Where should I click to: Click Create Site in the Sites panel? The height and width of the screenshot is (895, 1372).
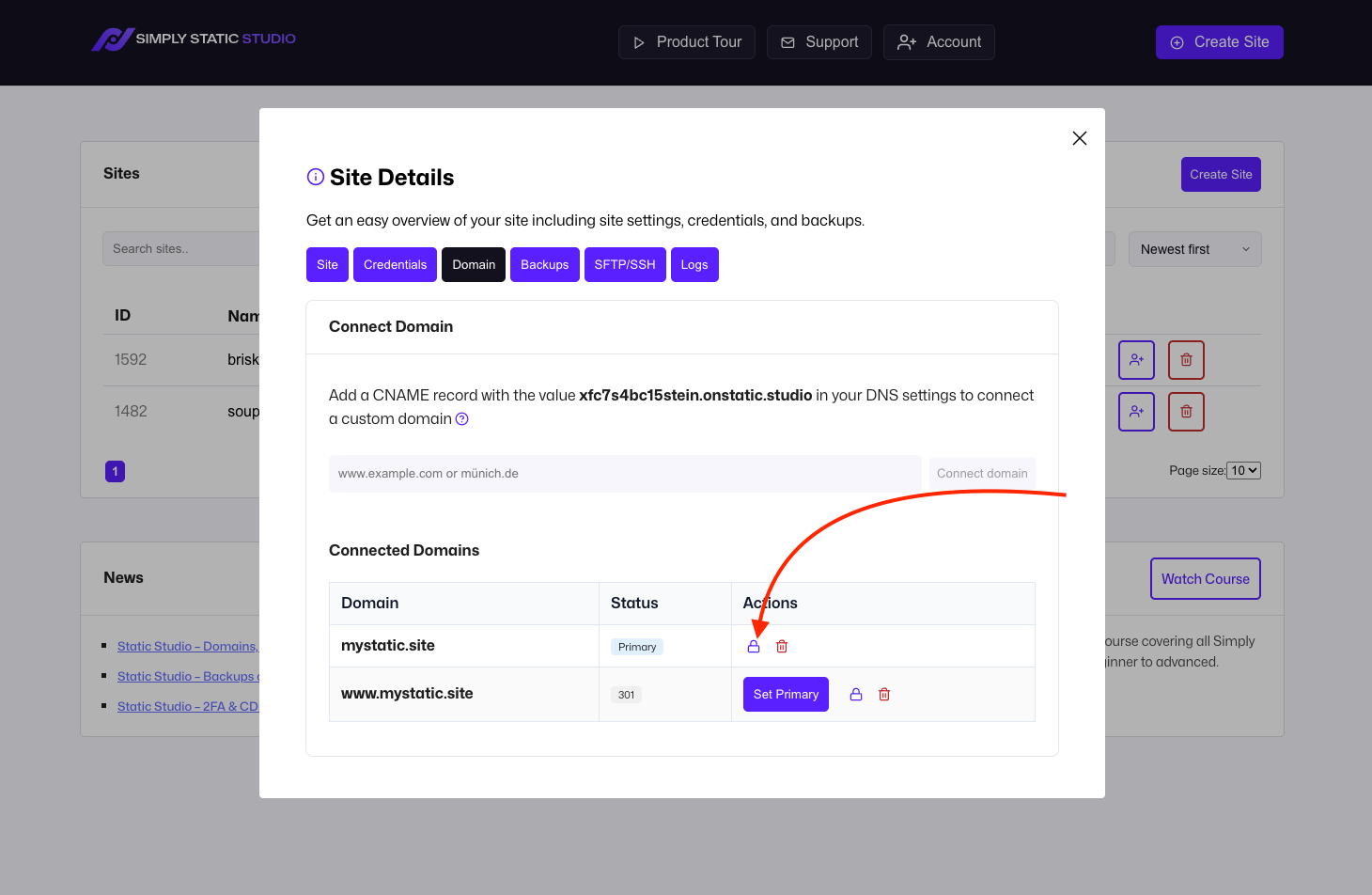coord(1221,175)
